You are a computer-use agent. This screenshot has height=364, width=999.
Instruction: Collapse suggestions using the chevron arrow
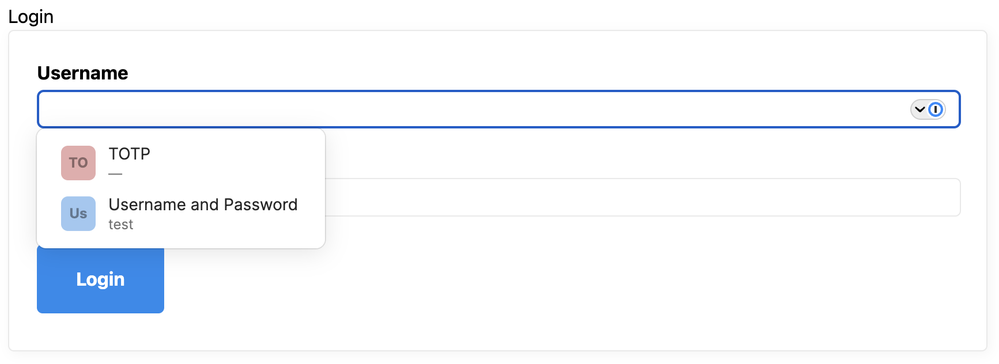tap(919, 110)
